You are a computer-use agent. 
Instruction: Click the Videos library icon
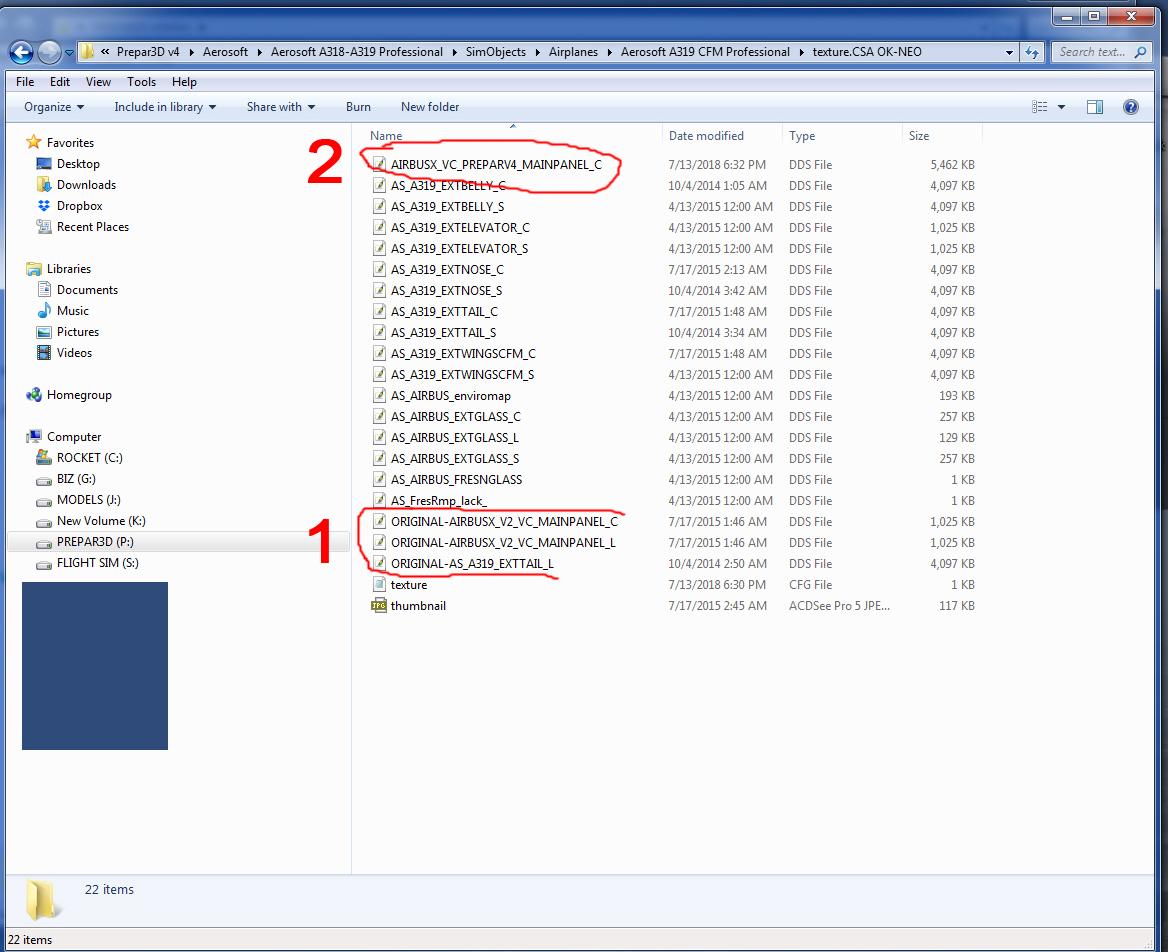[x=44, y=352]
